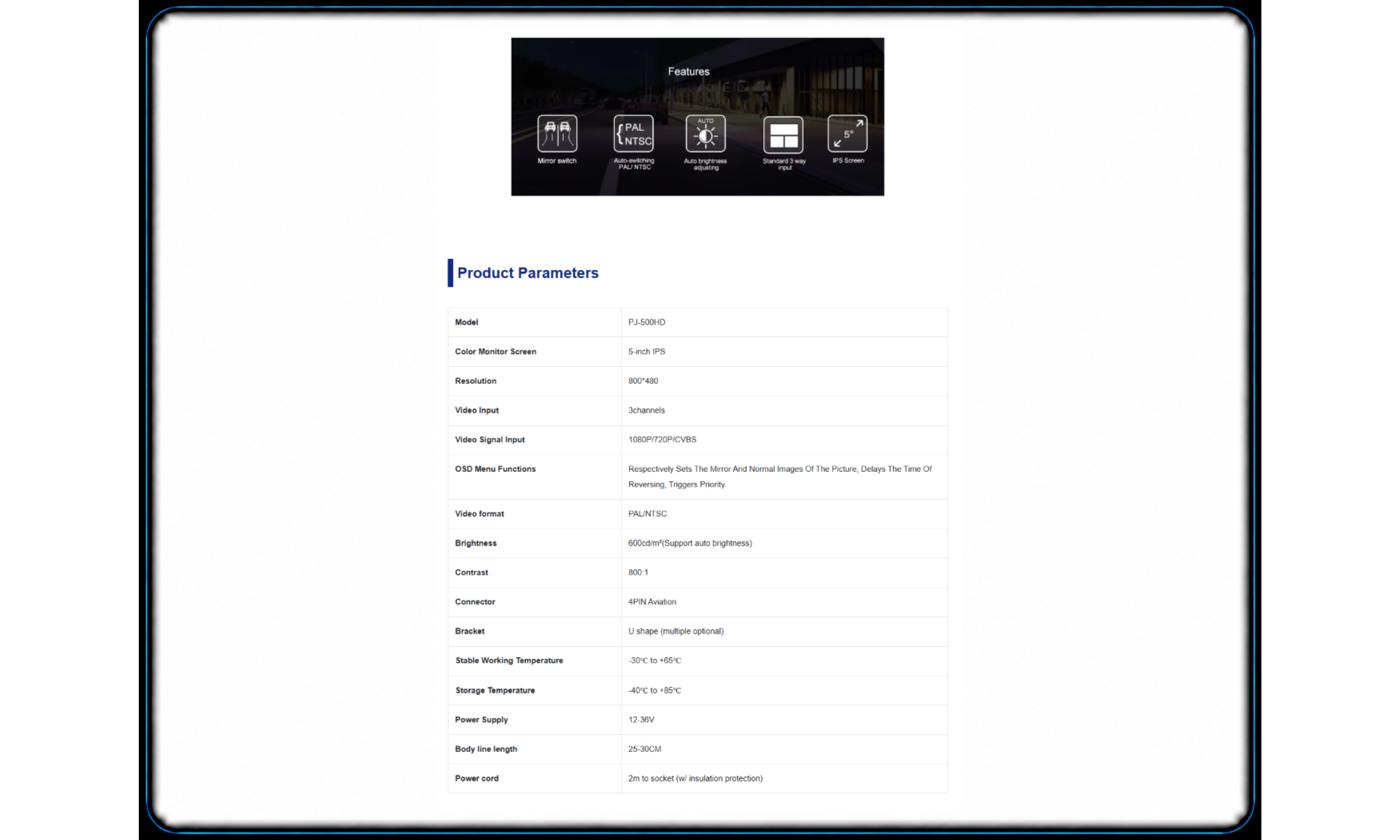Click the Video format label
The width and height of the screenshot is (1400, 840).
pos(479,514)
